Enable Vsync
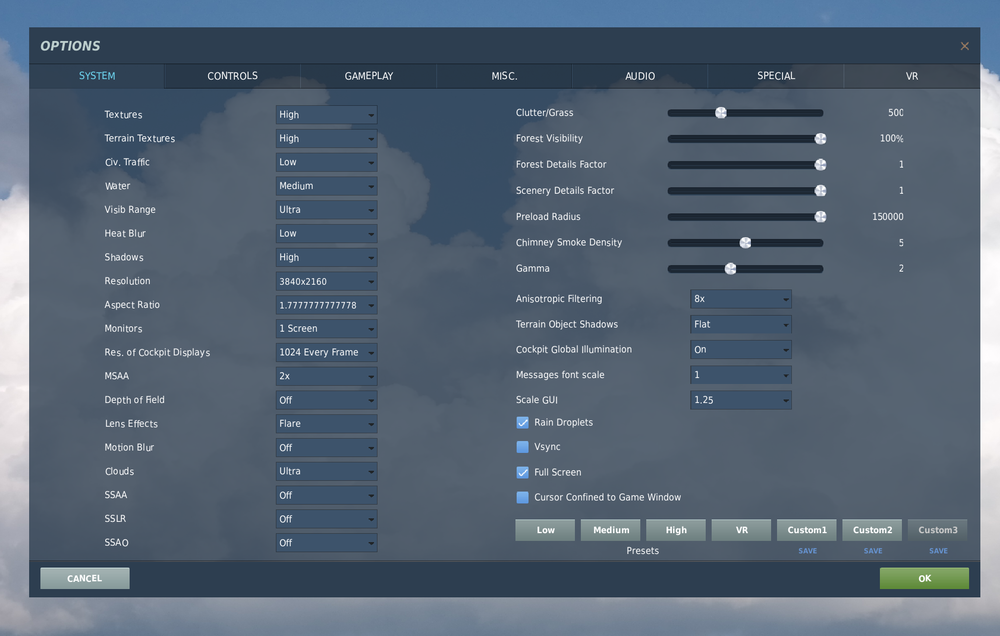This screenshot has height=636, width=1000. click(x=522, y=447)
